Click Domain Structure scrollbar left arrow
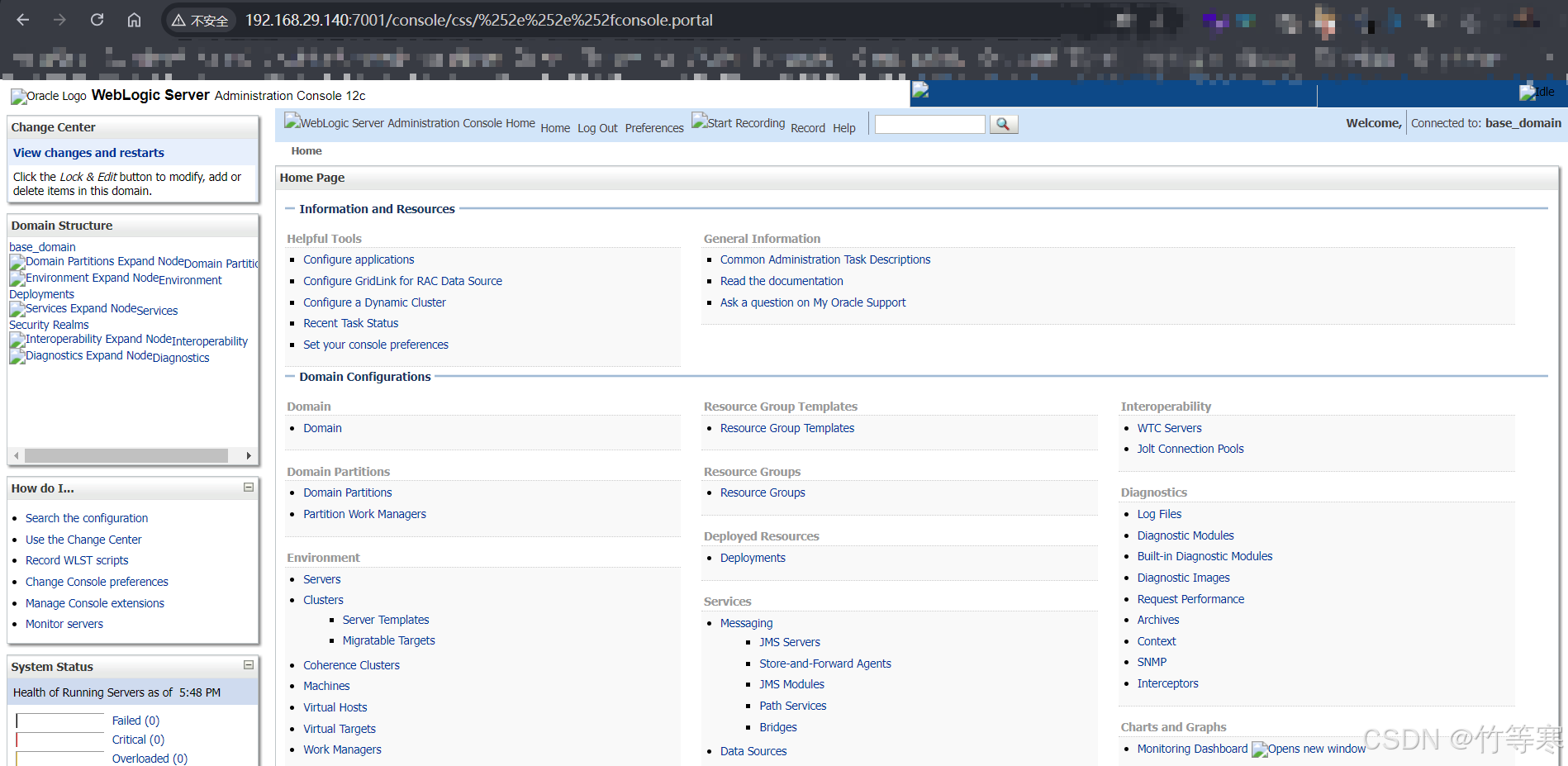The width and height of the screenshot is (1568, 766). (x=17, y=456)
